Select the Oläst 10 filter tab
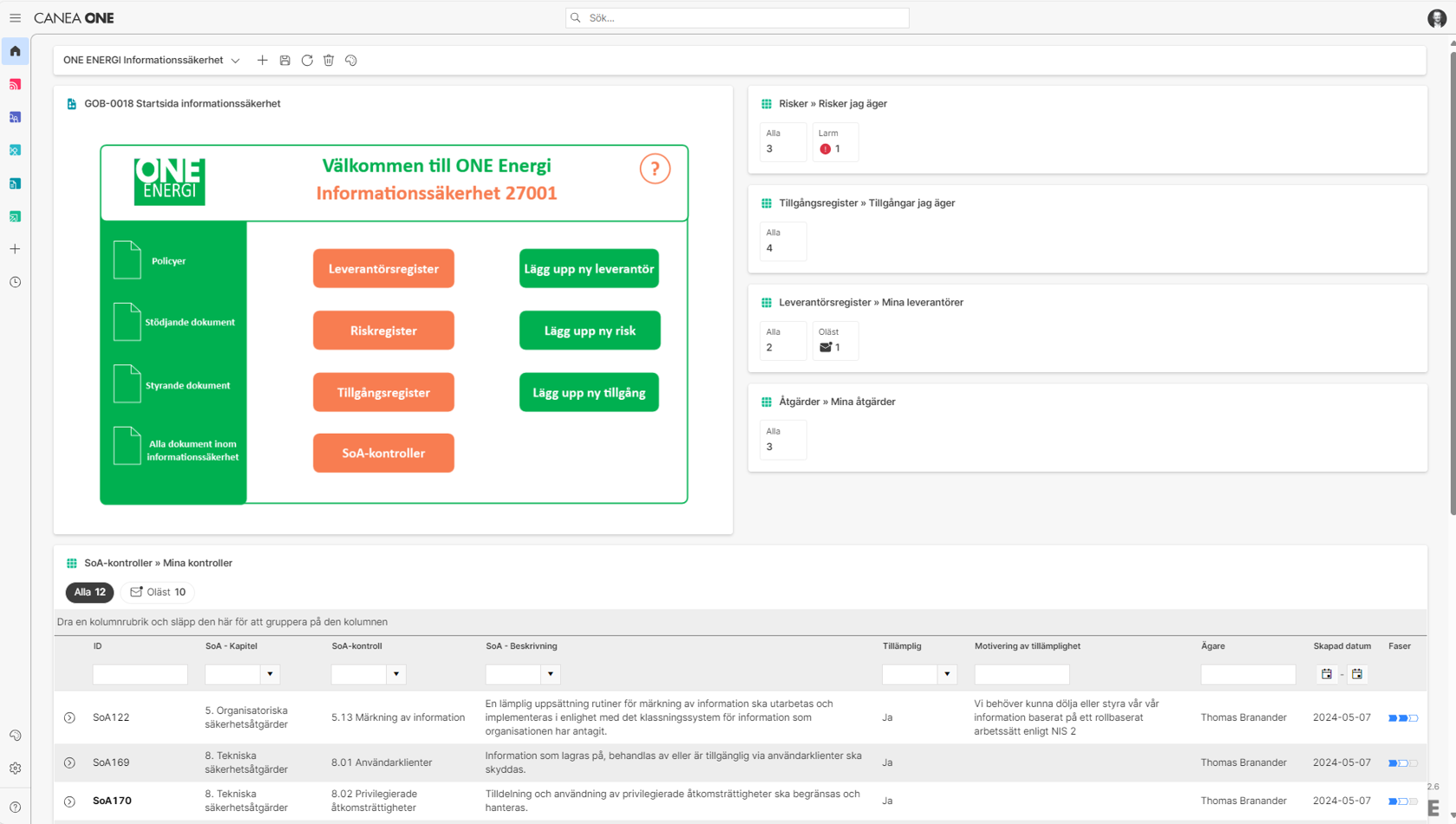 (158, 592)
